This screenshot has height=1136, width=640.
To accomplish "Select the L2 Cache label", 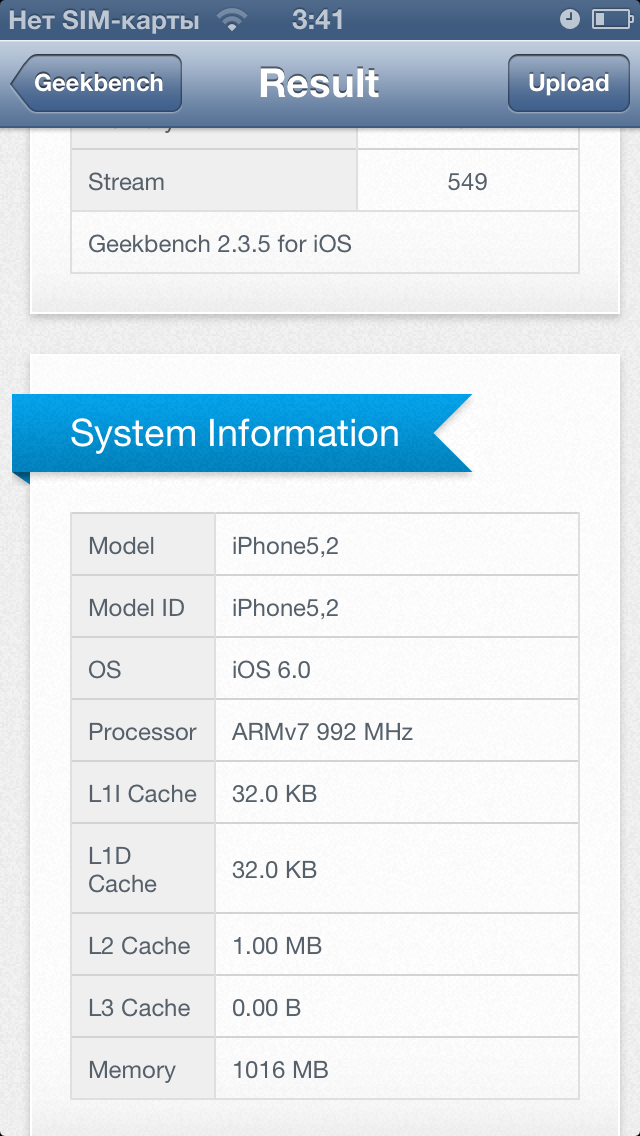I will coord(139,945).
